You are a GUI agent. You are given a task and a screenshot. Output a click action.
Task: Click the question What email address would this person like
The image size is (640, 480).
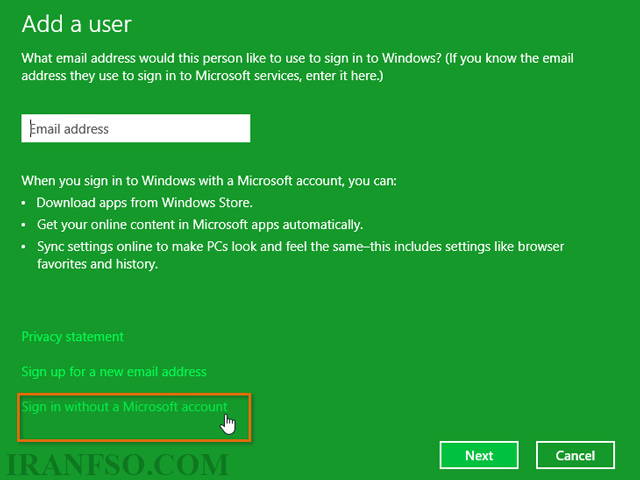(298, 67)
